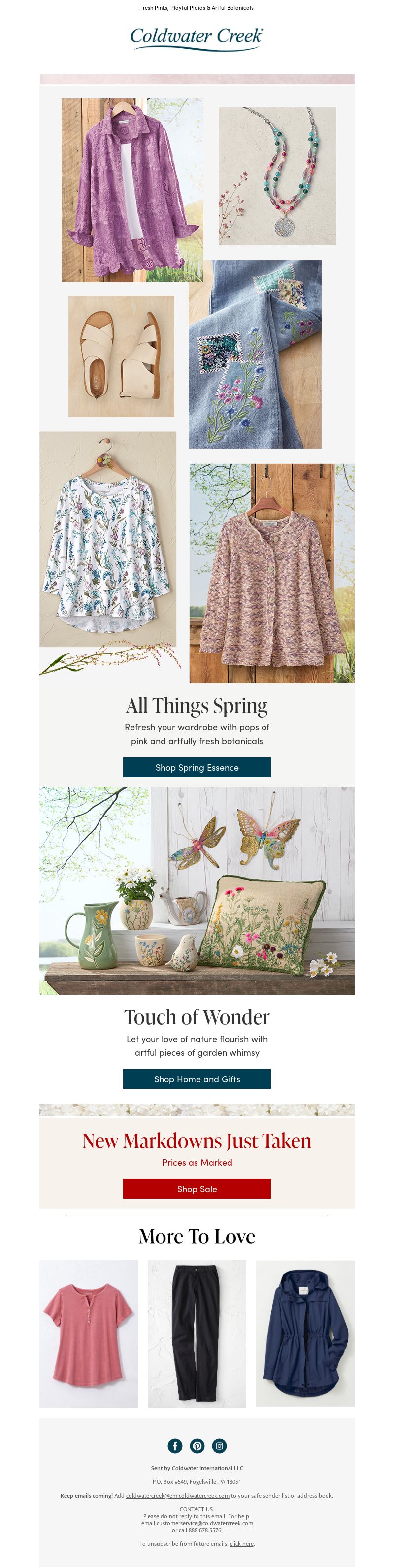
Task: Click the Shop Spring Essence button
Action: click(197, 767)
